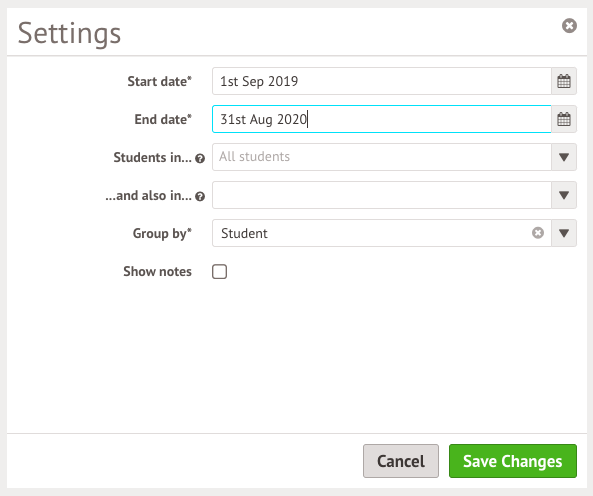This screenshot has height=496, width=593.
Task: Click the End date label
Action: [163, 119]
